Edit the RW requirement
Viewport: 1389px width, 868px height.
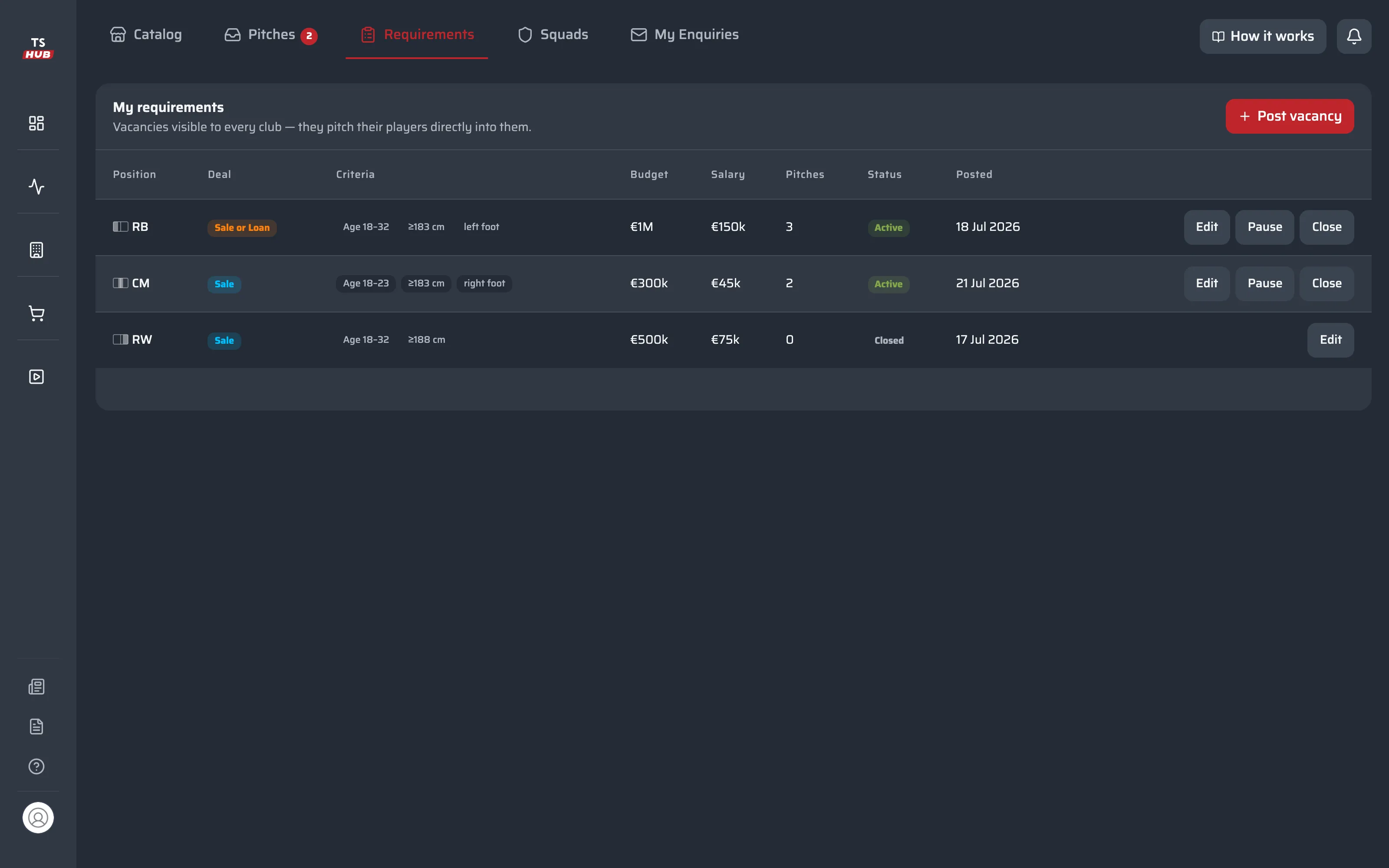(x=1330, y=340)
